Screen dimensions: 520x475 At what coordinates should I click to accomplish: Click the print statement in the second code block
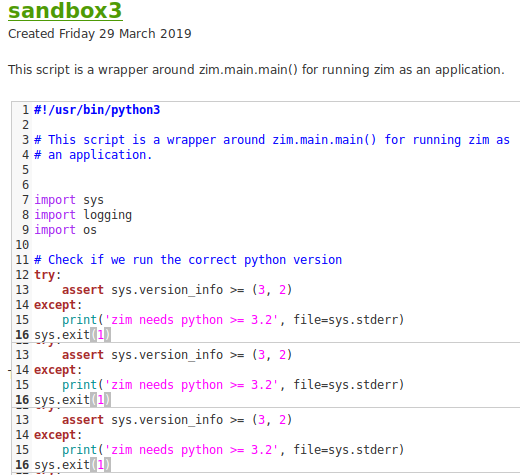pyautogui.click(x=233, y=385)
